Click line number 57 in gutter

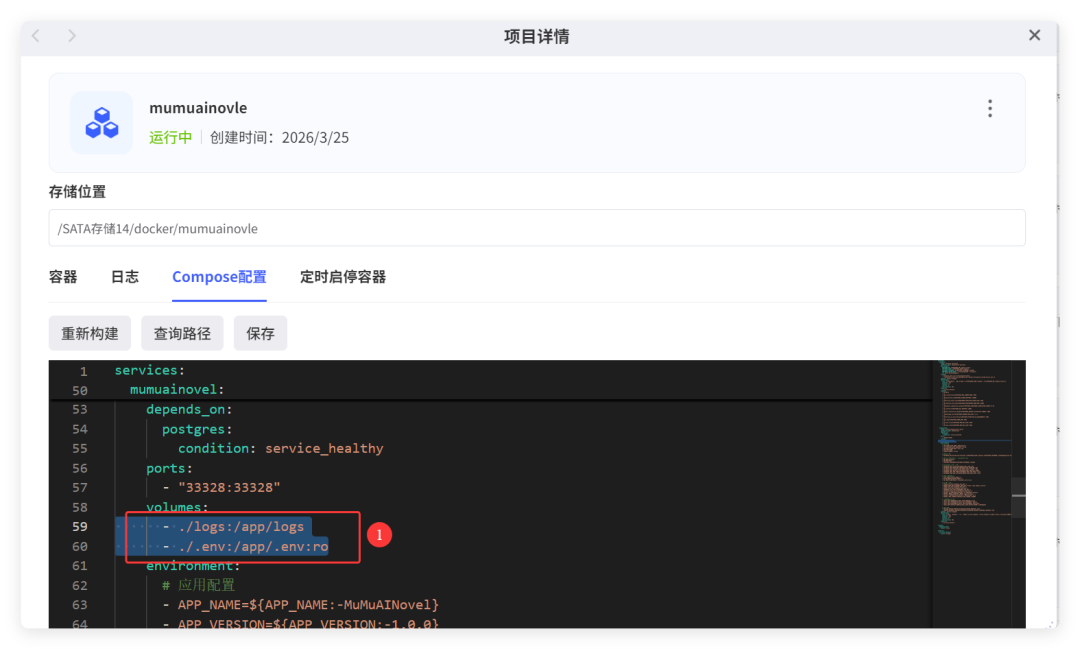[80, 488]
